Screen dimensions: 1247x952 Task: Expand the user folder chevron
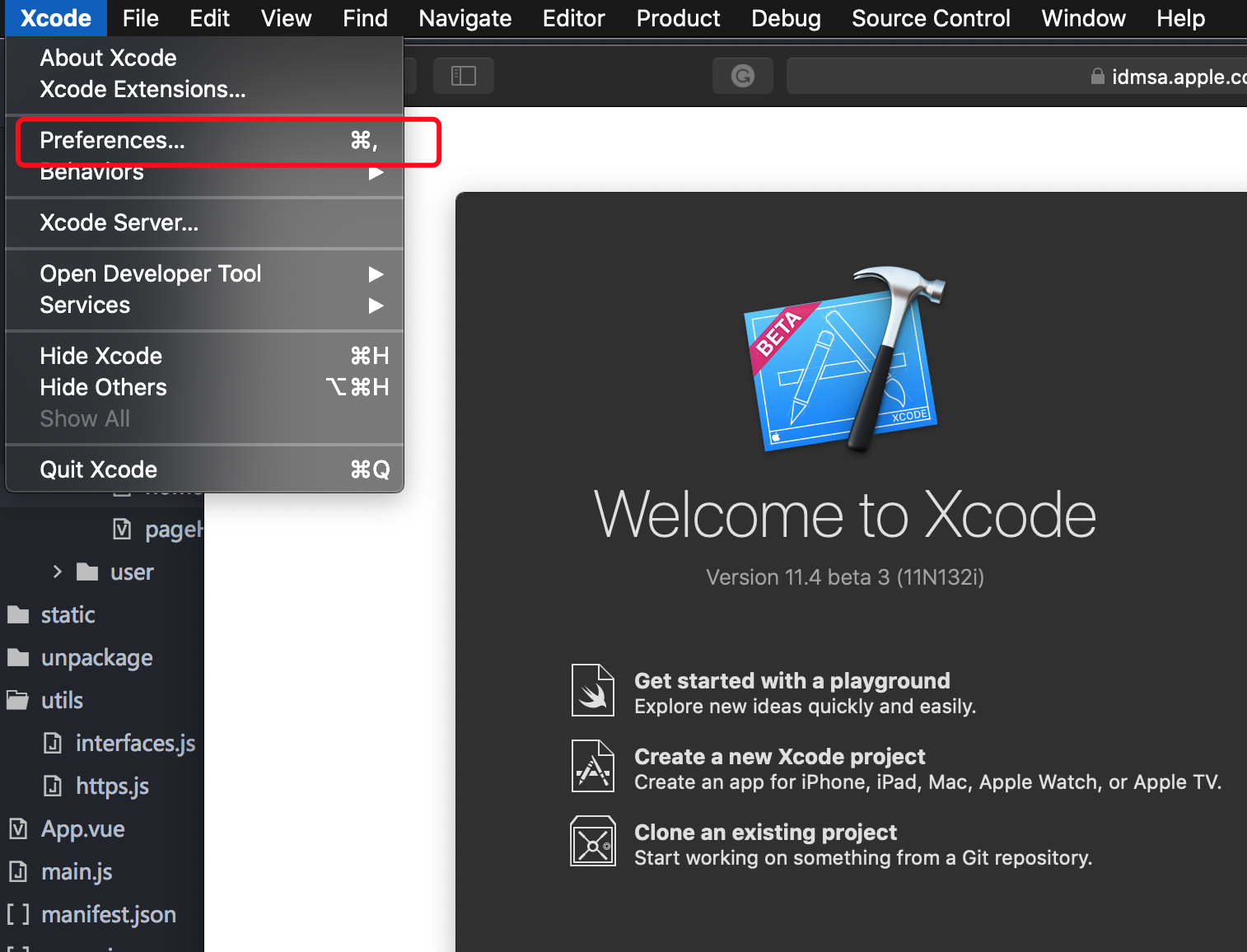pyautogui.click(x=57, y=572)
